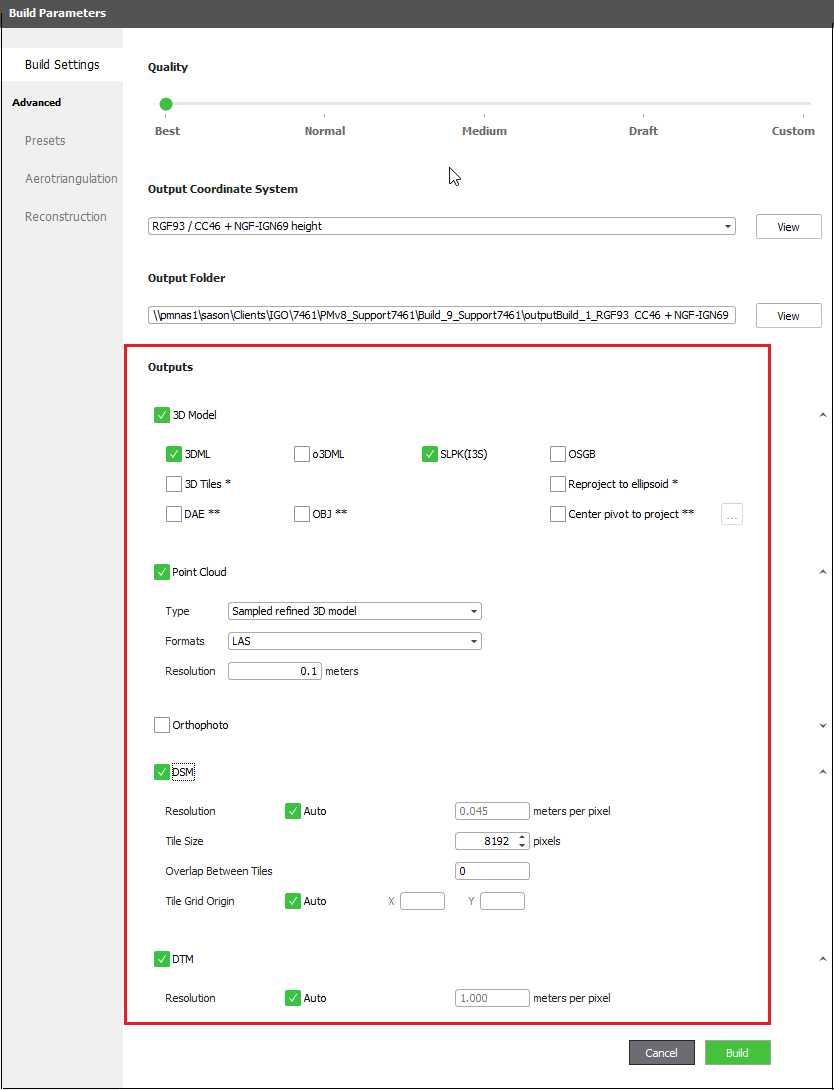Enable the Orthophoto output
The image size is (834, 1090).
point(162,725)
